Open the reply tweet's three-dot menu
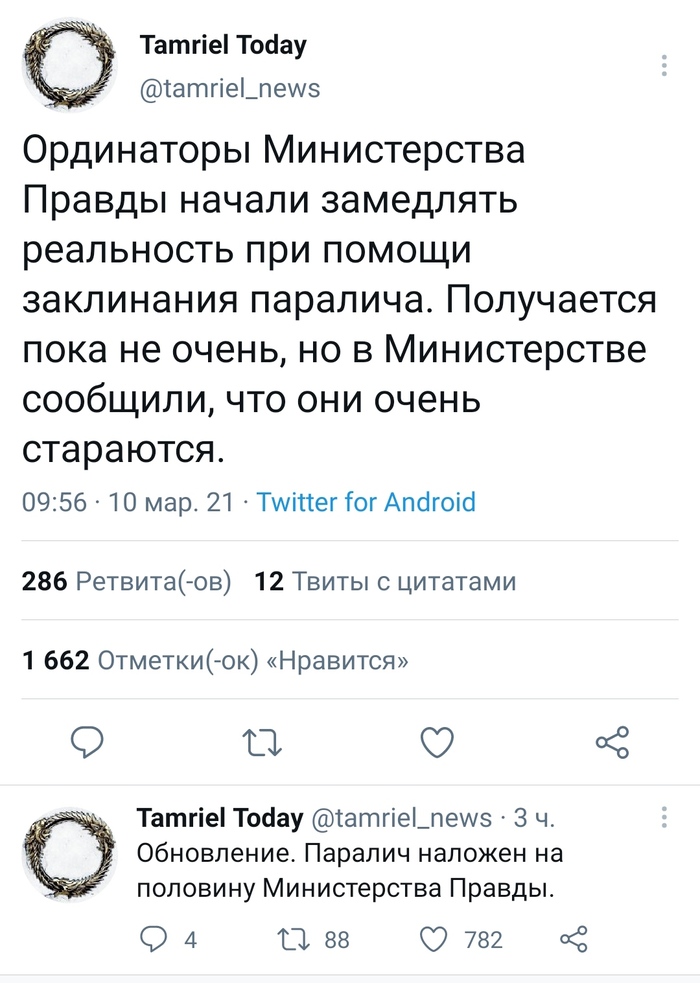Image resolution: width=700 pixels, height=983 pixels. pyautogui.click(x=664, y=817)
